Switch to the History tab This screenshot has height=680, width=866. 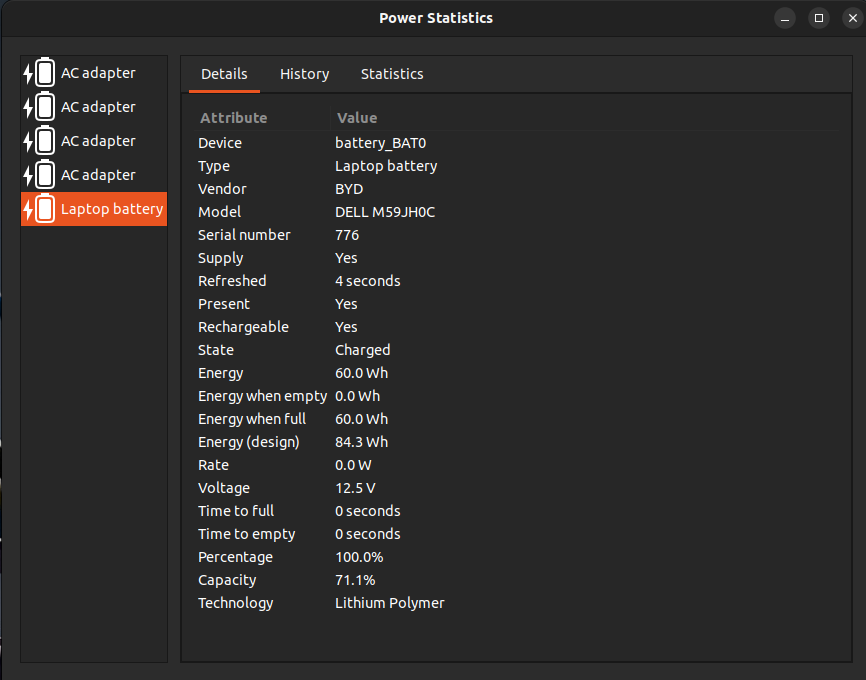pos(304,74)
